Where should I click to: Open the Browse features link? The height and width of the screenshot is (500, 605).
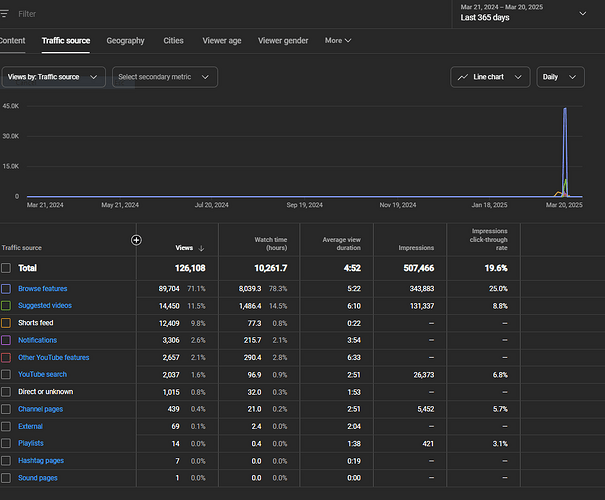42,289
